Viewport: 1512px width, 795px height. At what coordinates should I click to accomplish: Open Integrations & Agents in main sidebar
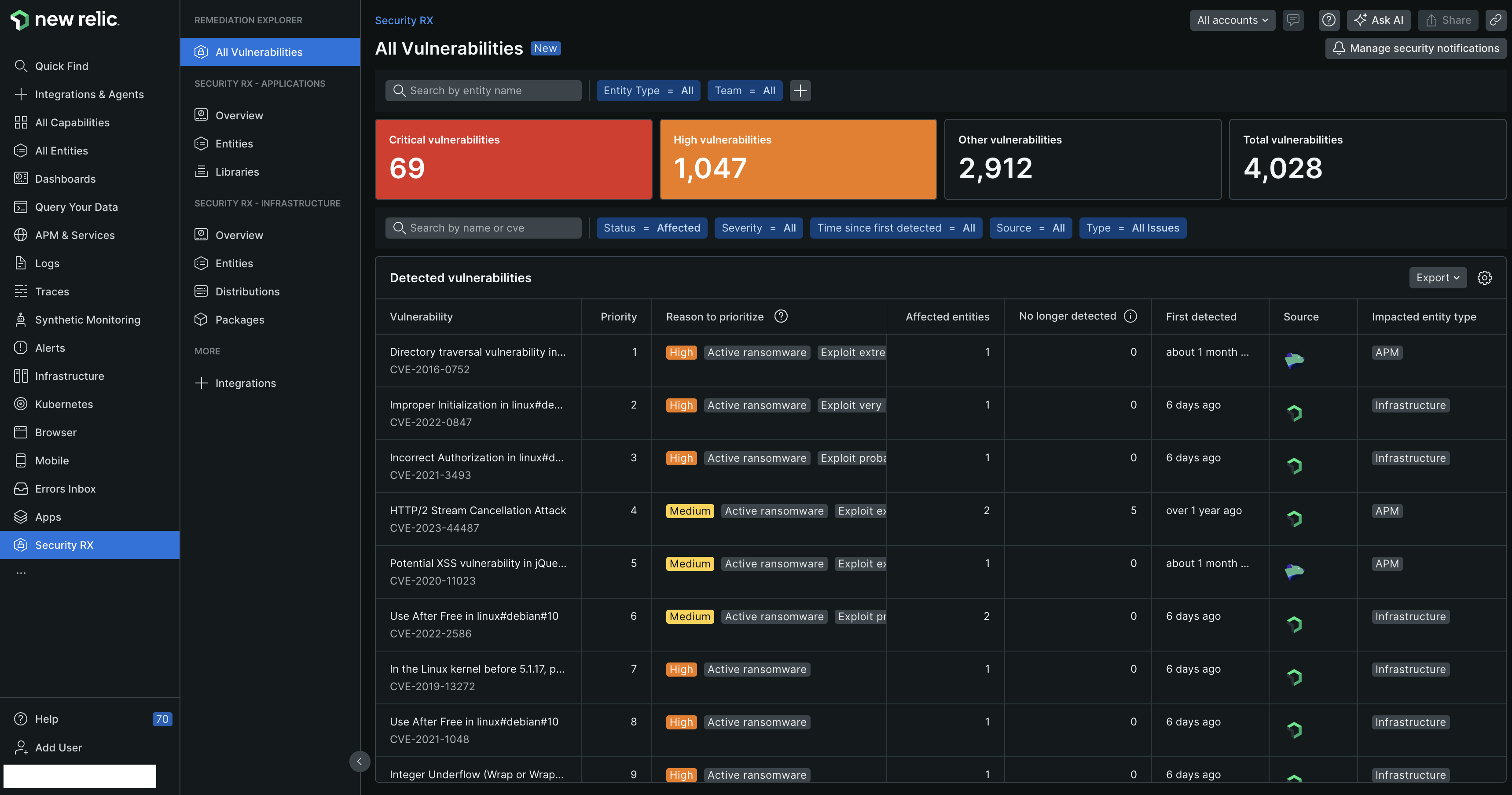point(90,94)
